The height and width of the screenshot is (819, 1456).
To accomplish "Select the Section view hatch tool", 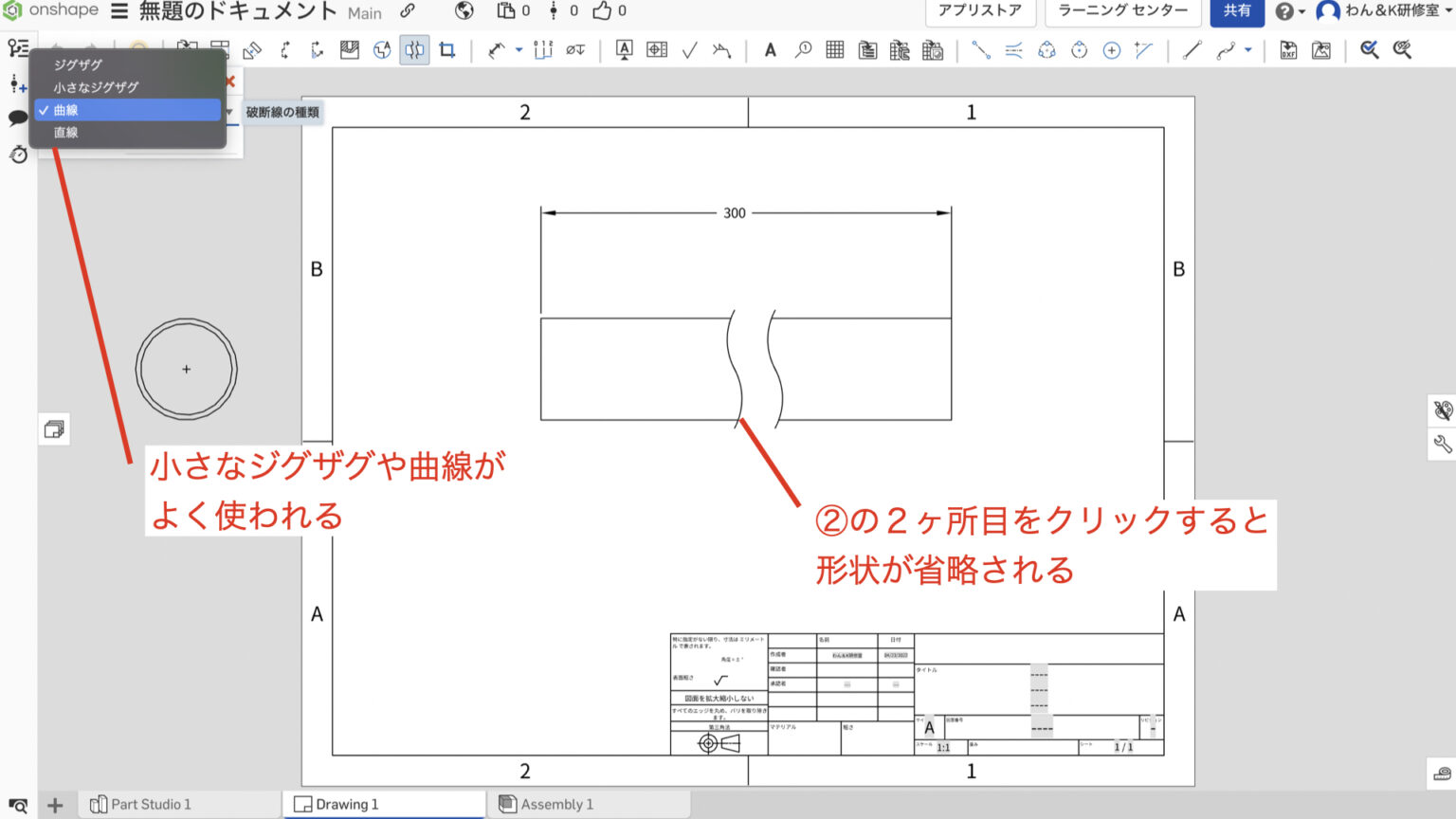I will click(350, 50).
